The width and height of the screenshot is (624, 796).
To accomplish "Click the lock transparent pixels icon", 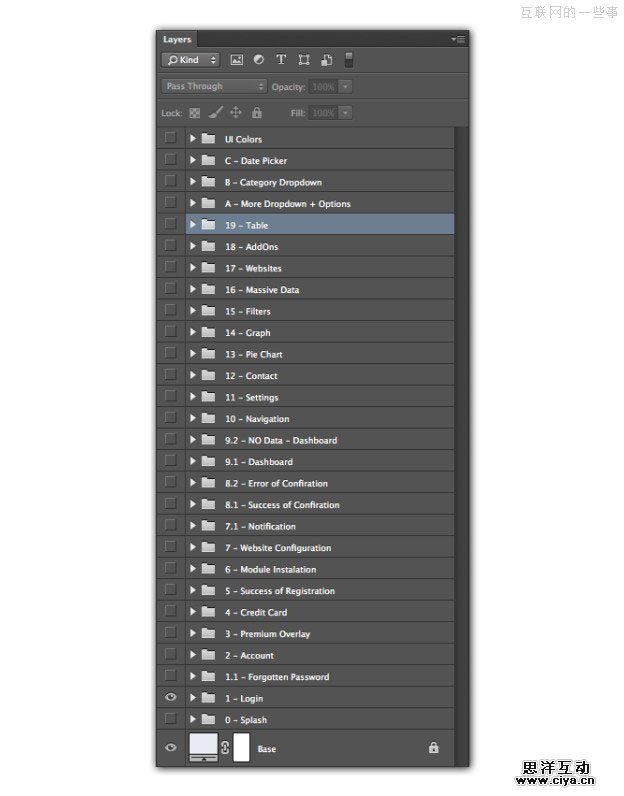I will 195,113.
